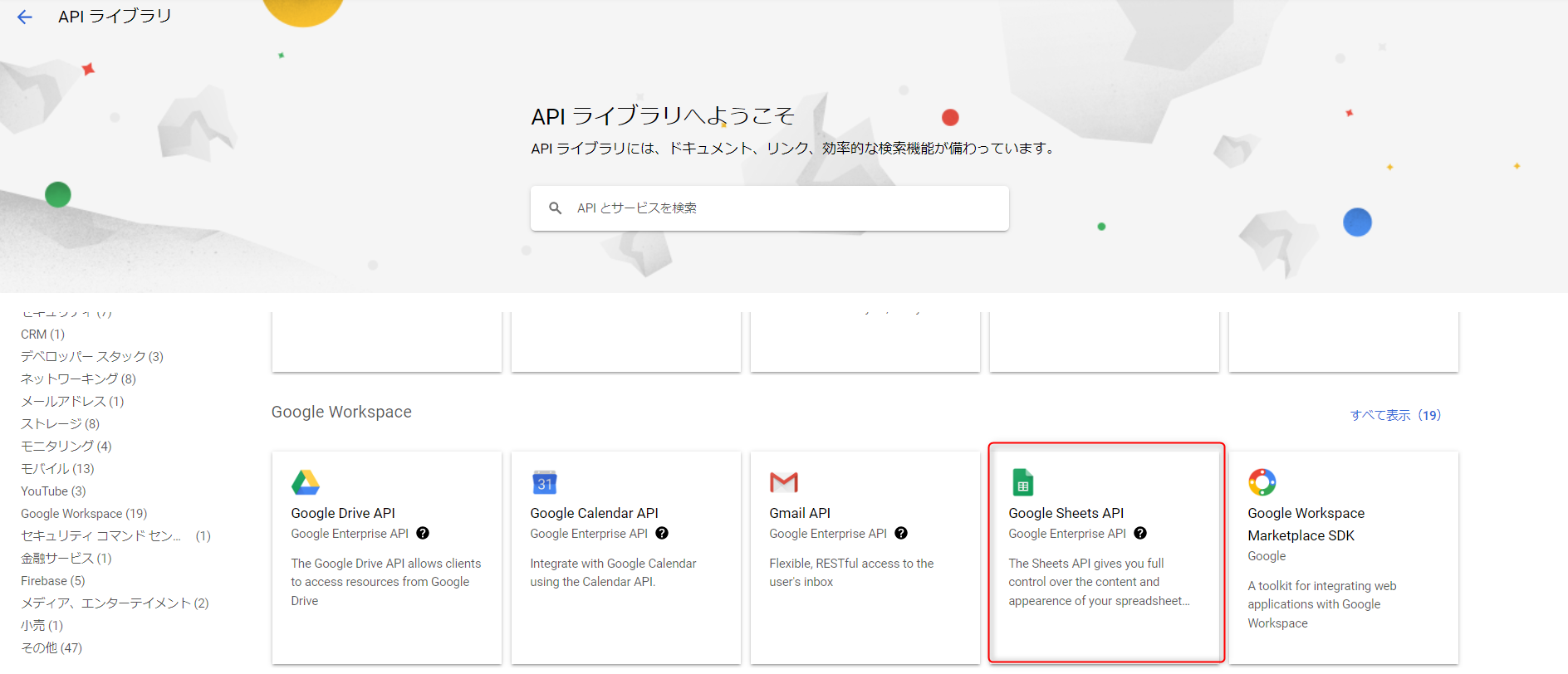1568x674 pixels.
Task: Select the YouTube (3) category filter
Action: 53,491
